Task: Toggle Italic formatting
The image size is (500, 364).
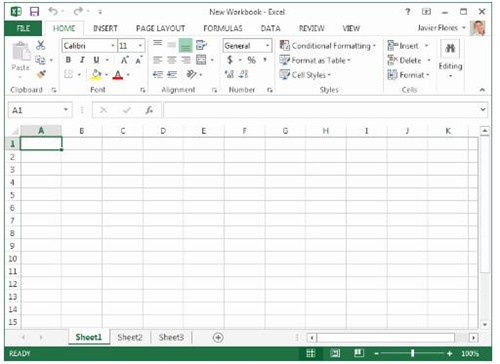Action: click(x=82, y=60)
